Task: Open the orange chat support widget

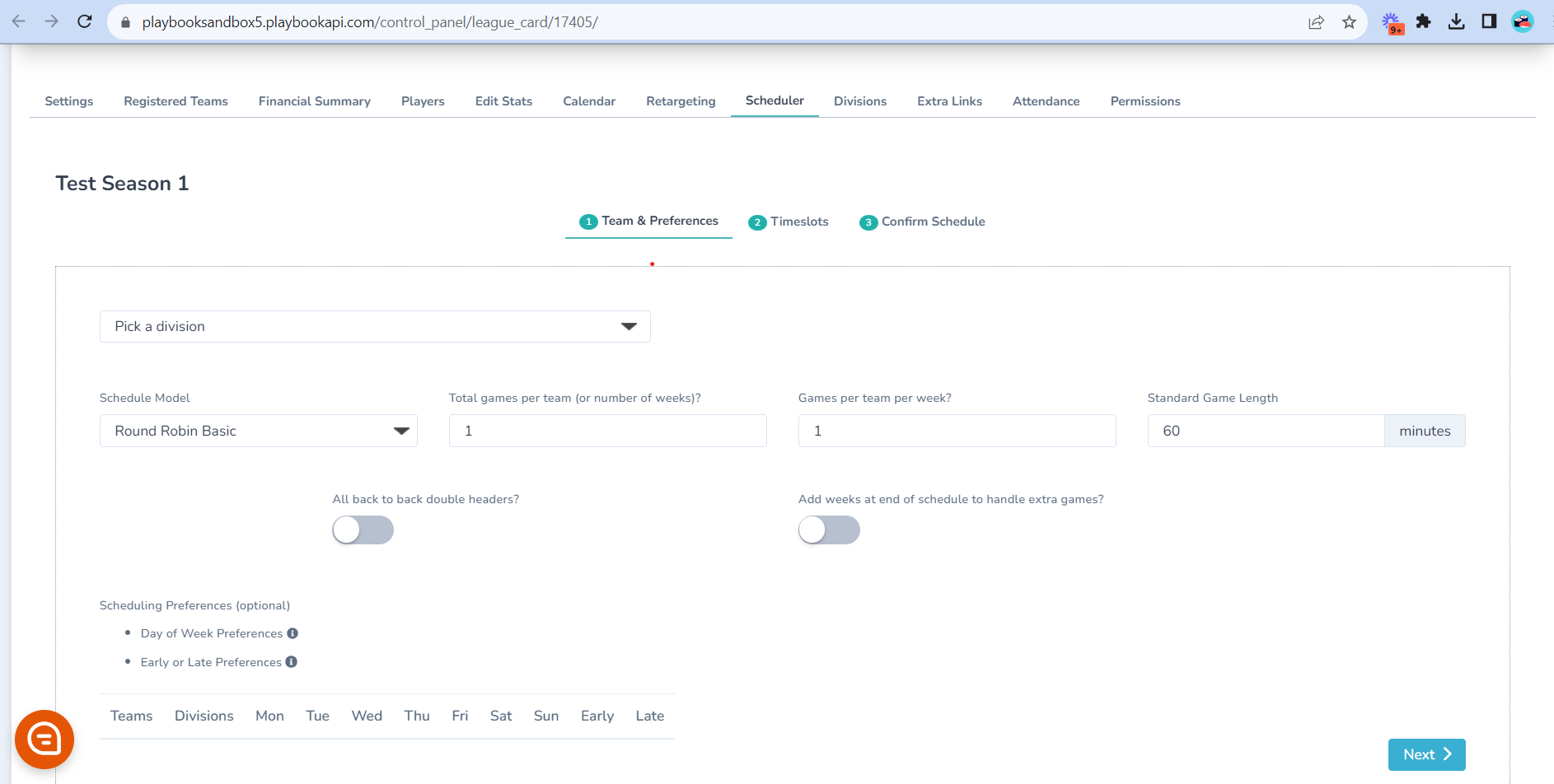Action: (x=44, y=740)
